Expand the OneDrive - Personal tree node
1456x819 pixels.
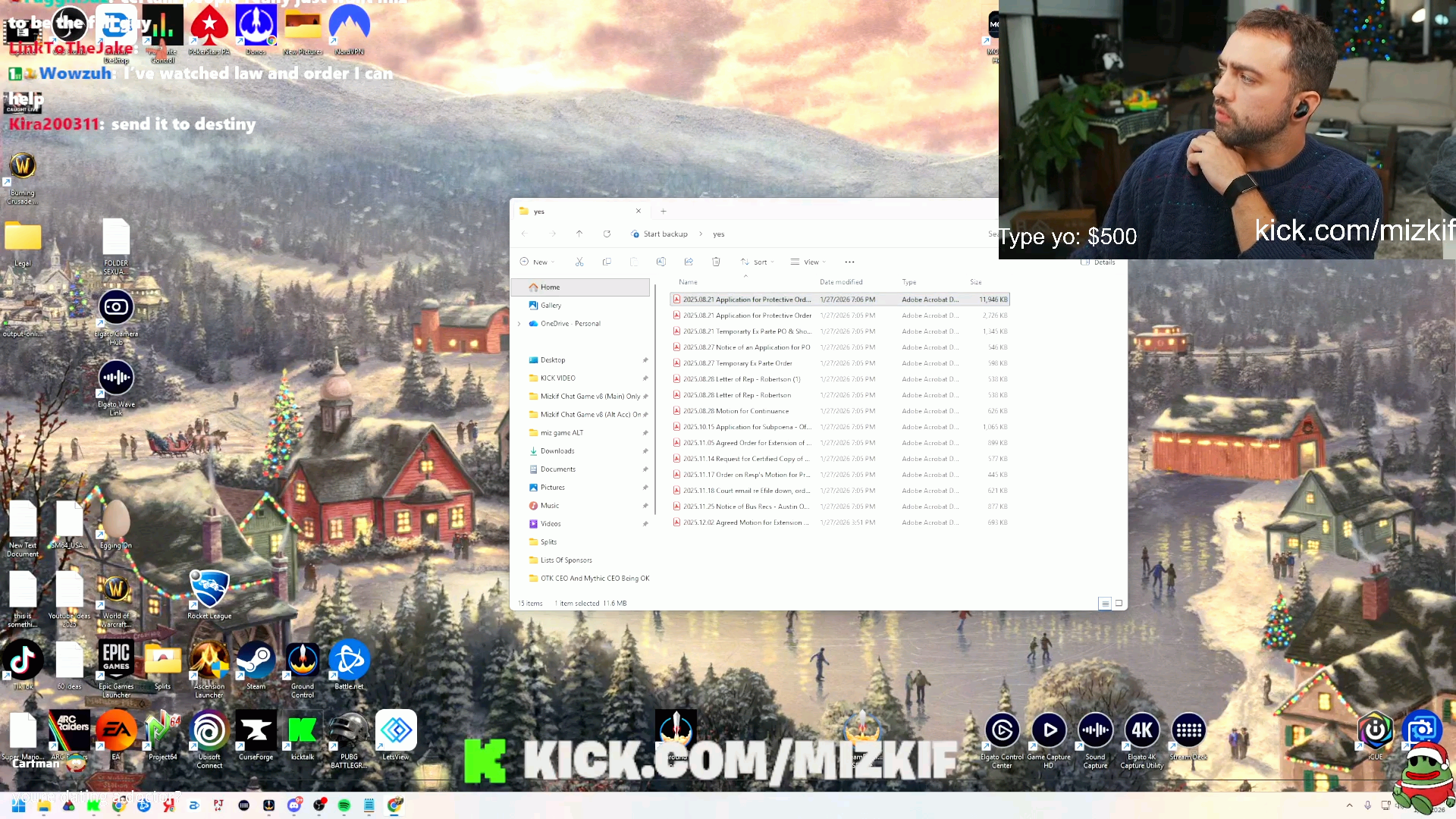point(519,324)
